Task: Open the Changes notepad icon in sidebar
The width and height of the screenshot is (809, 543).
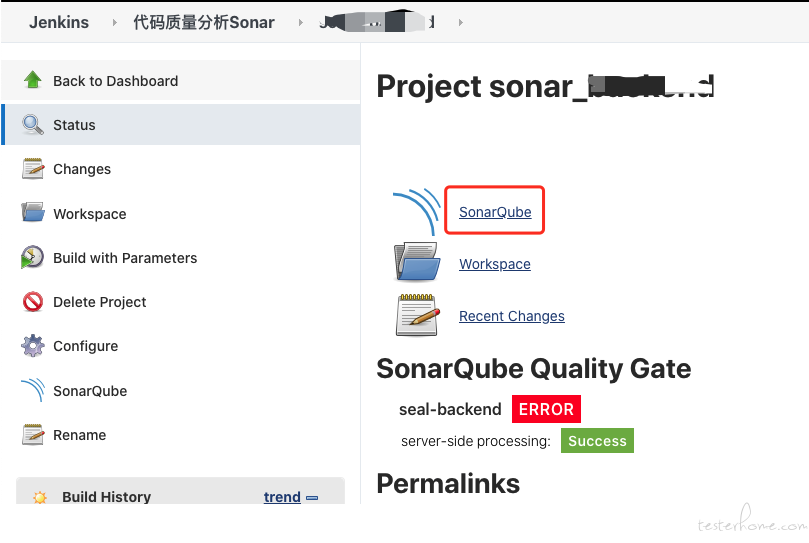Action: [33, 169]
